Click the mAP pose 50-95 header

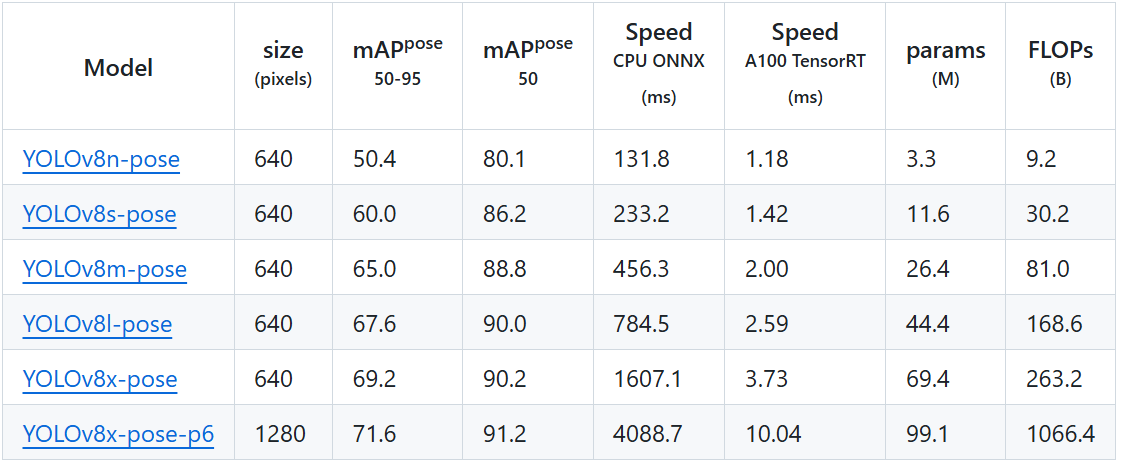pos(397,63)
